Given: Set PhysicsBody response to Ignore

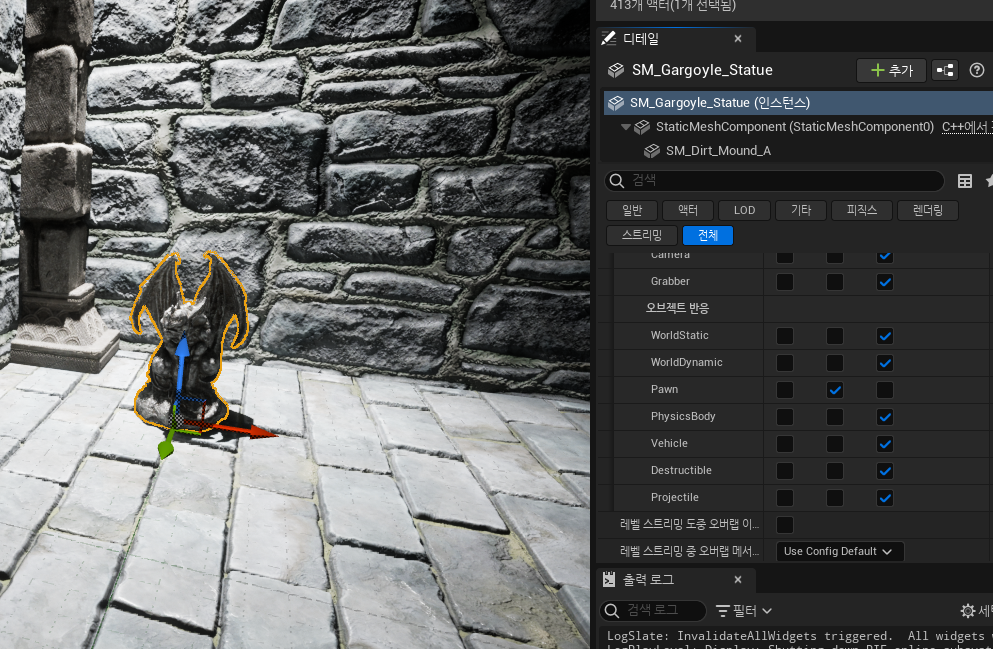Looking at the screenshot, I should [785, 417].
